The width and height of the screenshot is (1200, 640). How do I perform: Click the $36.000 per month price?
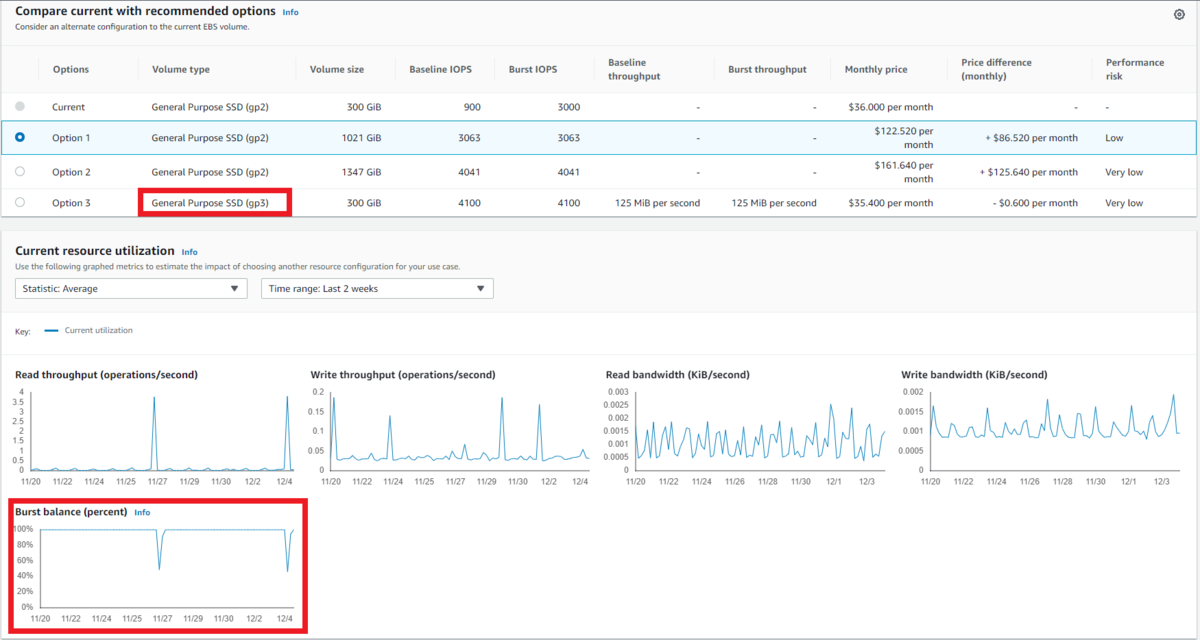pos(890,106)
